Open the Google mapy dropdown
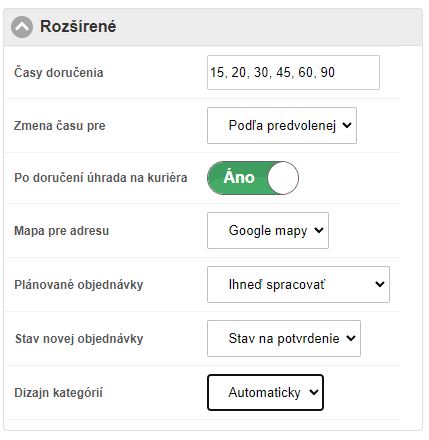Screen dimensions: 429x440 pos(268,230)
